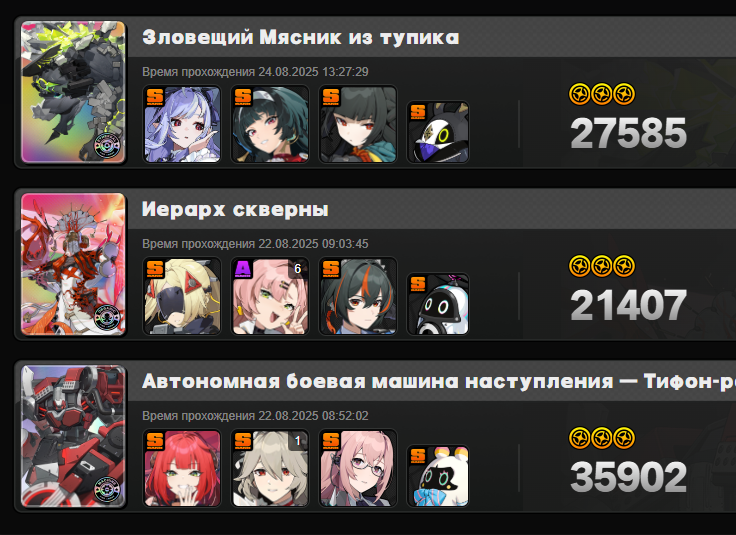The height and width of the screenshot is (535, 736).
Task: Click the score 21407
Action: tap(629, 305)
